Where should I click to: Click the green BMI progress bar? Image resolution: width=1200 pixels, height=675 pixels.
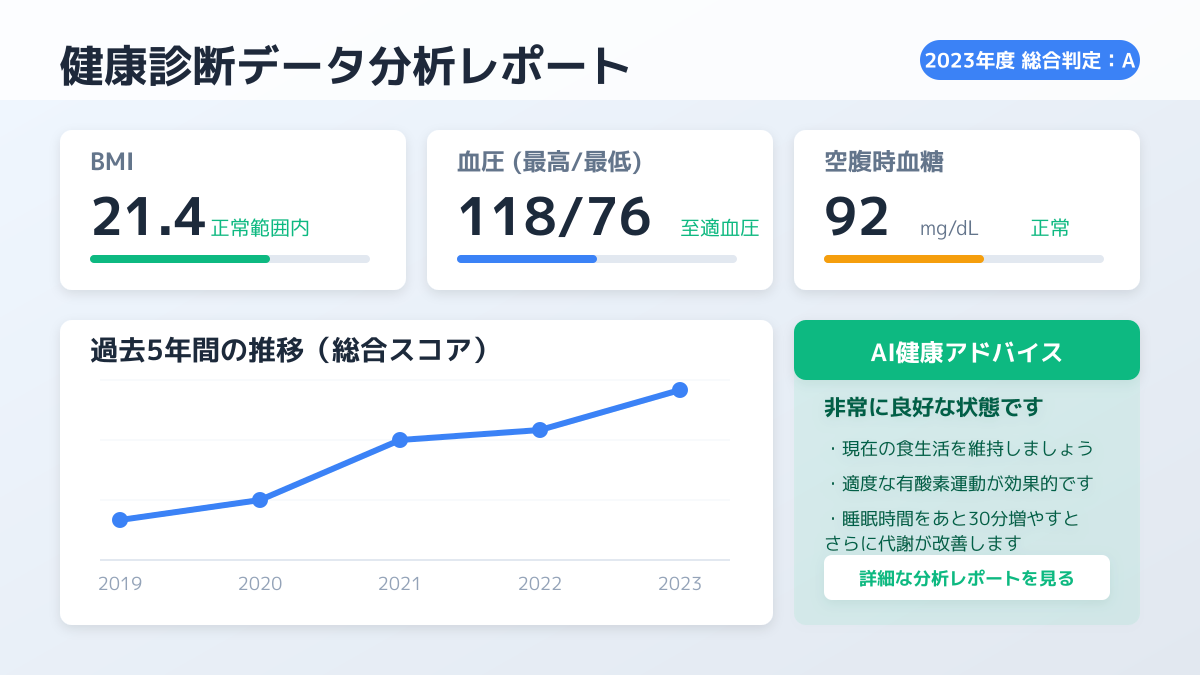click(x=180, y=259)
